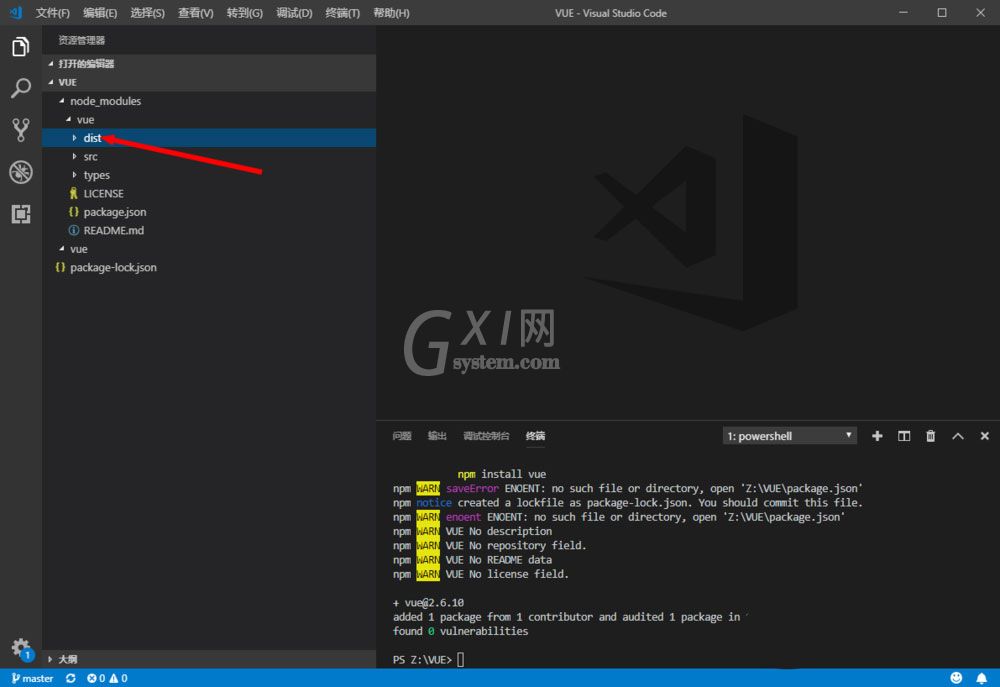Split the terminal pane
The height and width of the screenshot is (687, 1000).
[x=904, y=436]
